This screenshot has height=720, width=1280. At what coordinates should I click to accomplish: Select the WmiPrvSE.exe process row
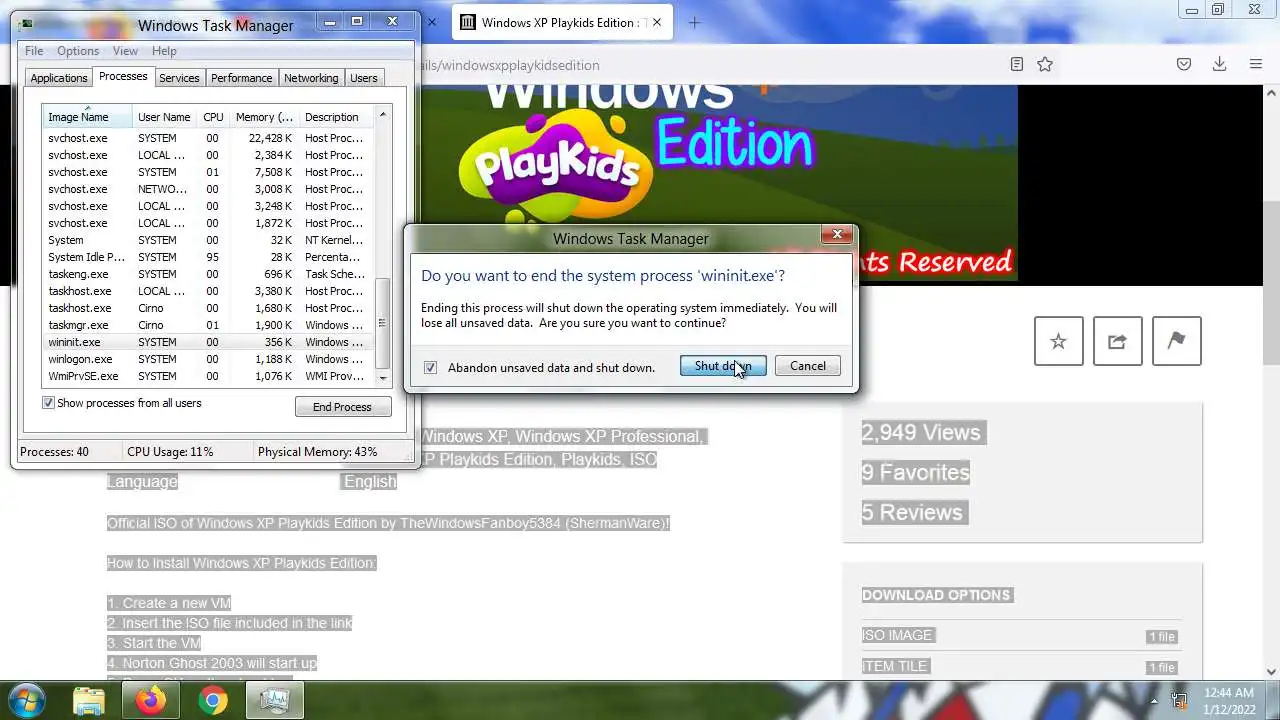coord(208,376)
